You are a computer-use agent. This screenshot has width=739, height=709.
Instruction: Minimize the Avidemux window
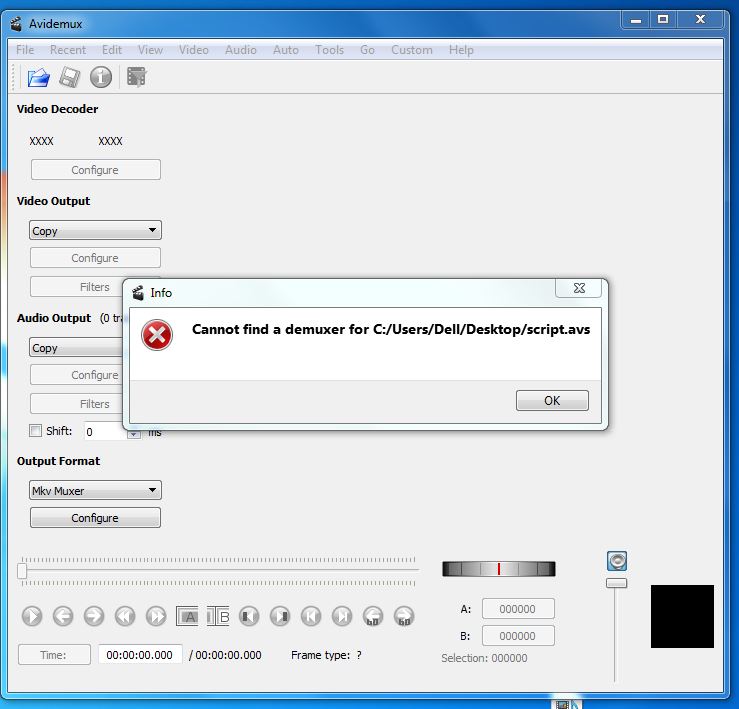click(x=636, y=20)
